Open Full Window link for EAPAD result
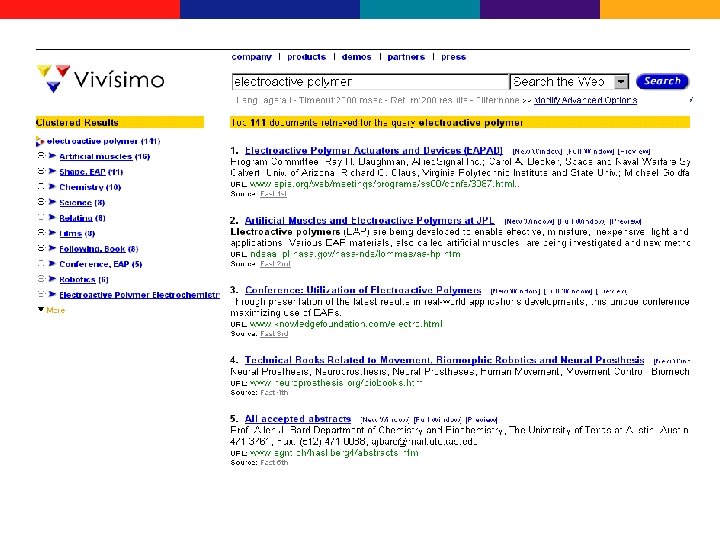Viewport: 720px width, 540px height. coord(591,152)
